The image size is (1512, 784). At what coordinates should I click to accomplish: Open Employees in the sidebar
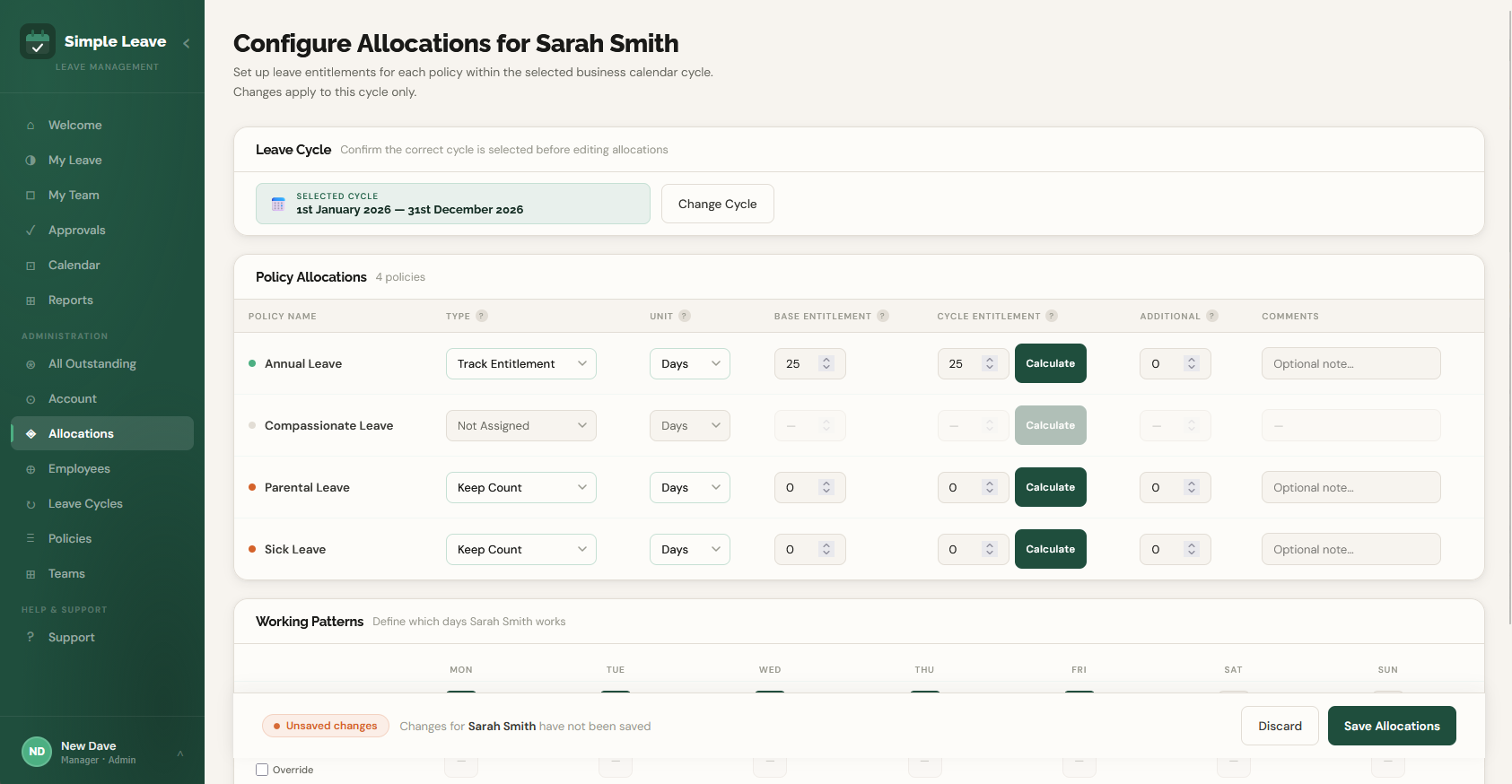79,468
